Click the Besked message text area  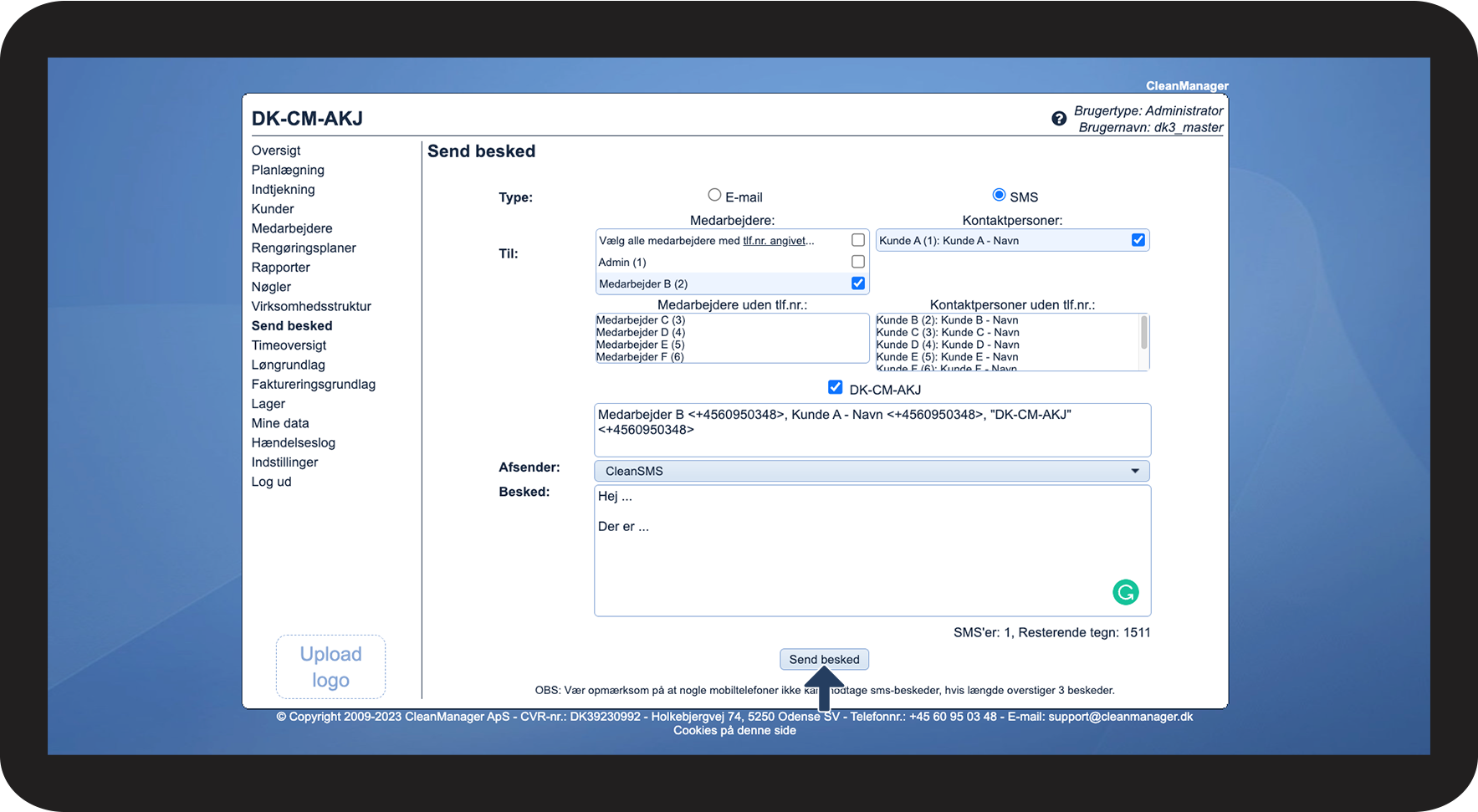pos(853,560)
